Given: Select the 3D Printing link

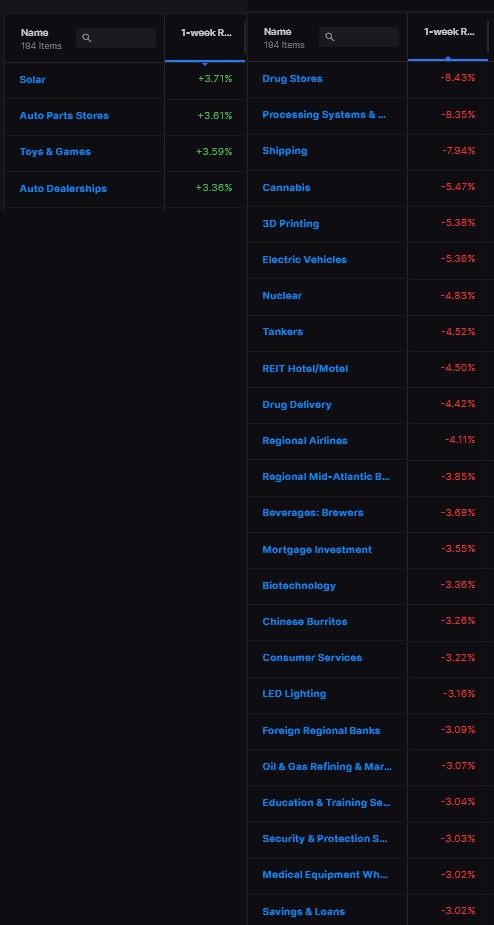Looking at the screenshot, I should [x=291, y=224].
